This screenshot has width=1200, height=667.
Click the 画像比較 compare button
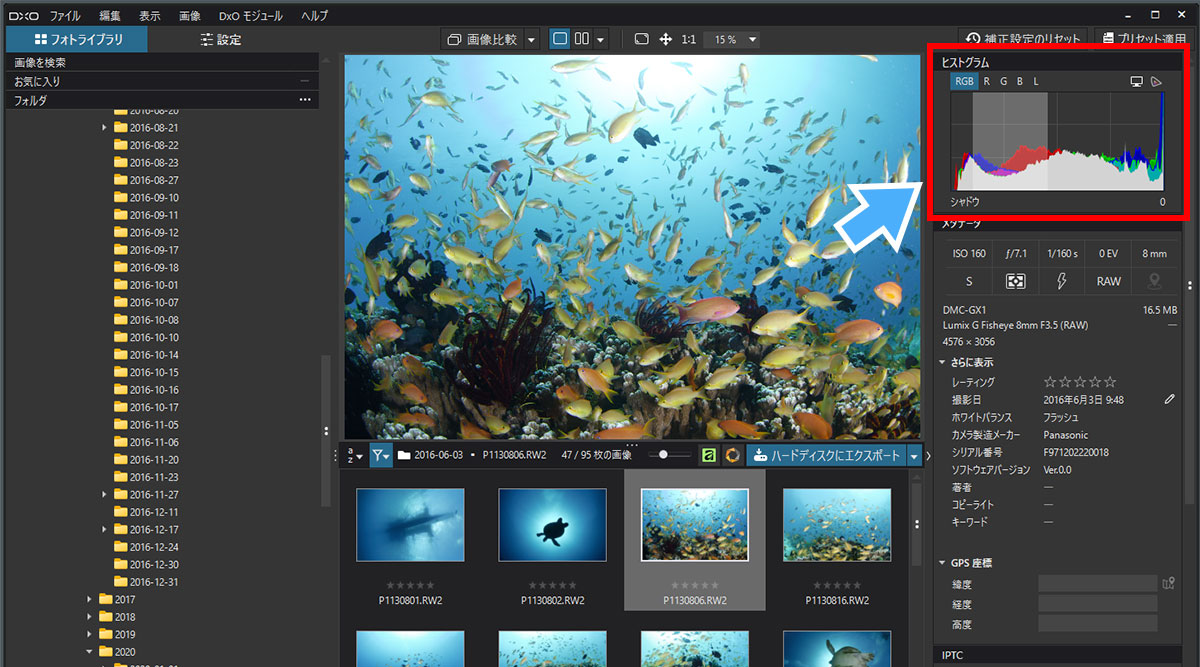[482, 40]
